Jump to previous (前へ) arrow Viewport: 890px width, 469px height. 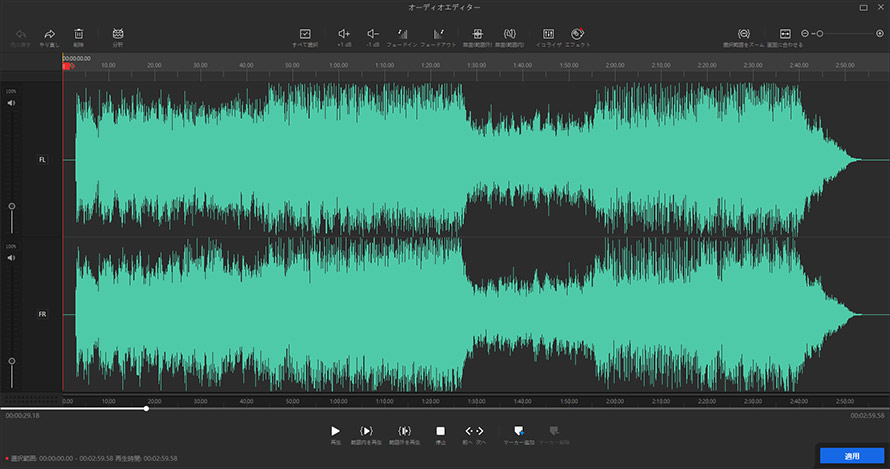[x=469, y=431]
